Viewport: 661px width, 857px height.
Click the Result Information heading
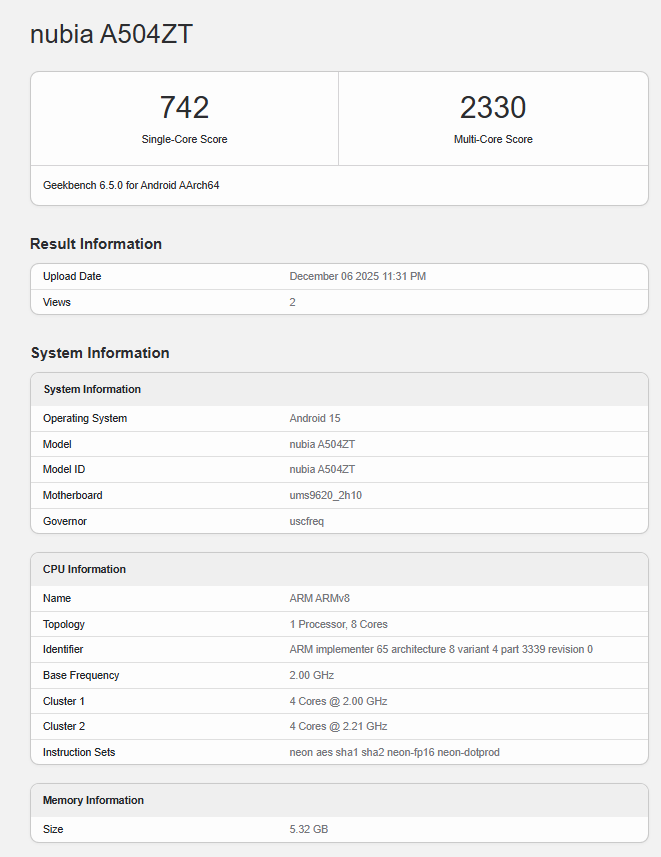(x=96, y=244)
